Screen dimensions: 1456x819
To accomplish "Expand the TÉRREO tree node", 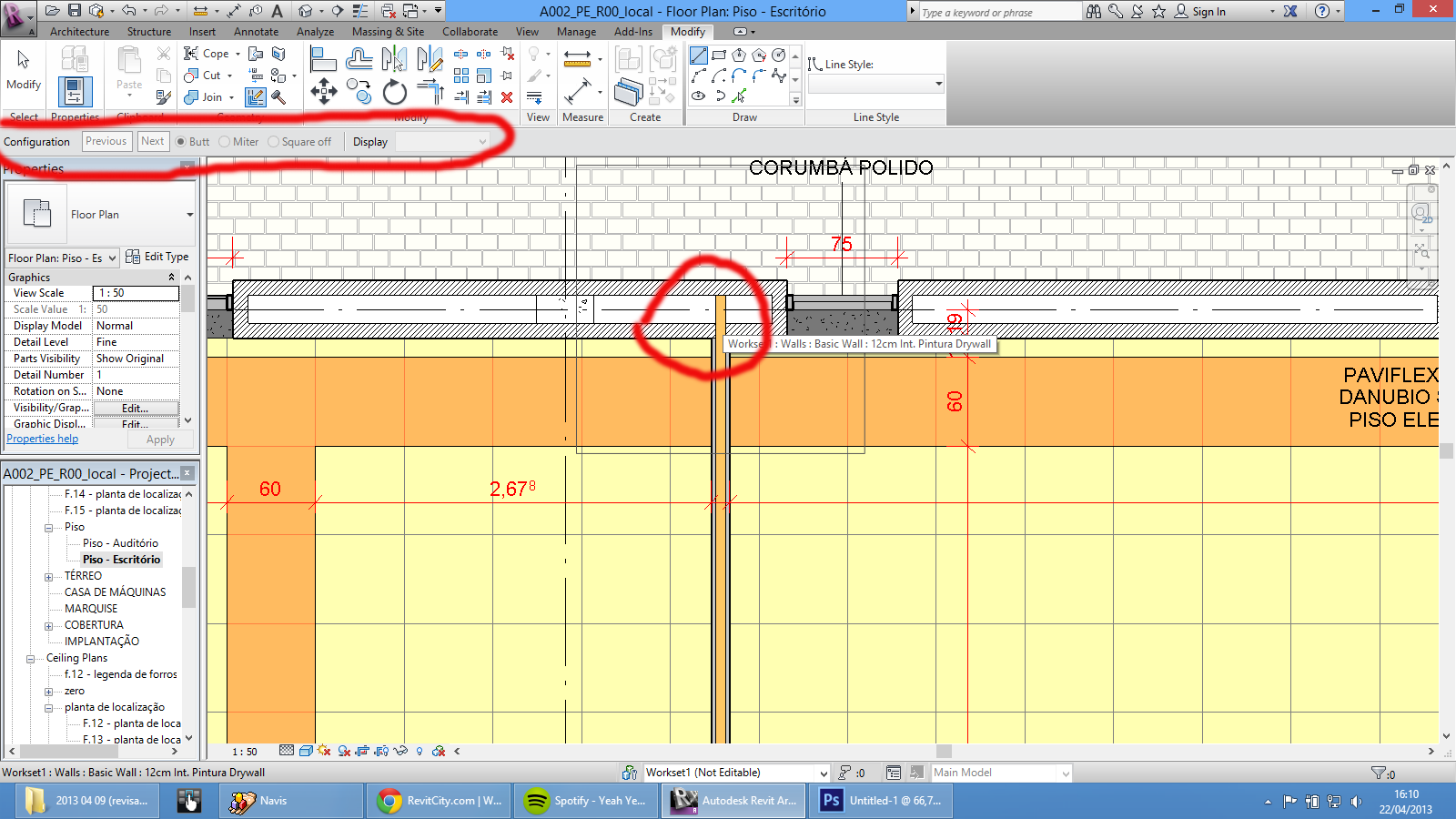I will coord(49,577).
